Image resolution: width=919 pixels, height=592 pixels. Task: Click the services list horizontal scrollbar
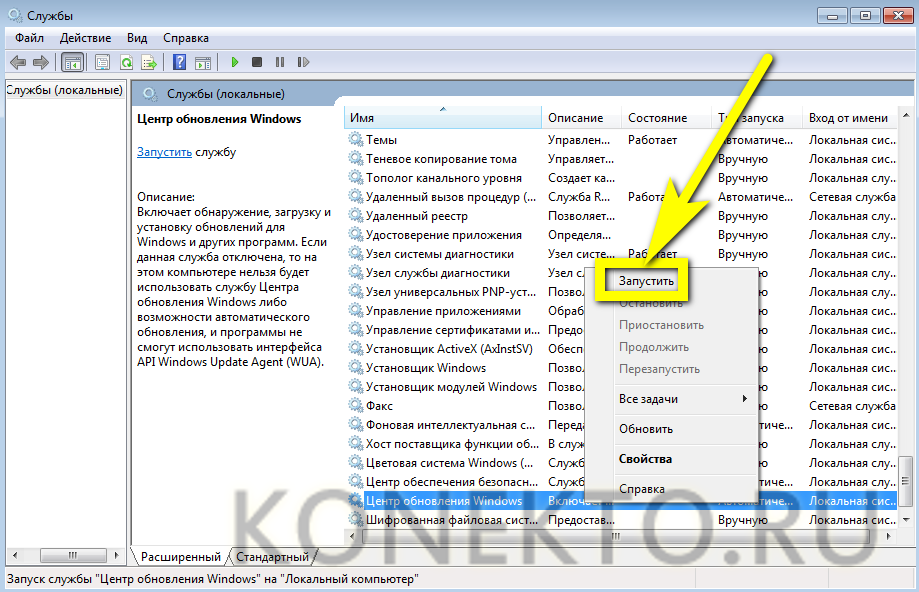click(x=618, y=536)
